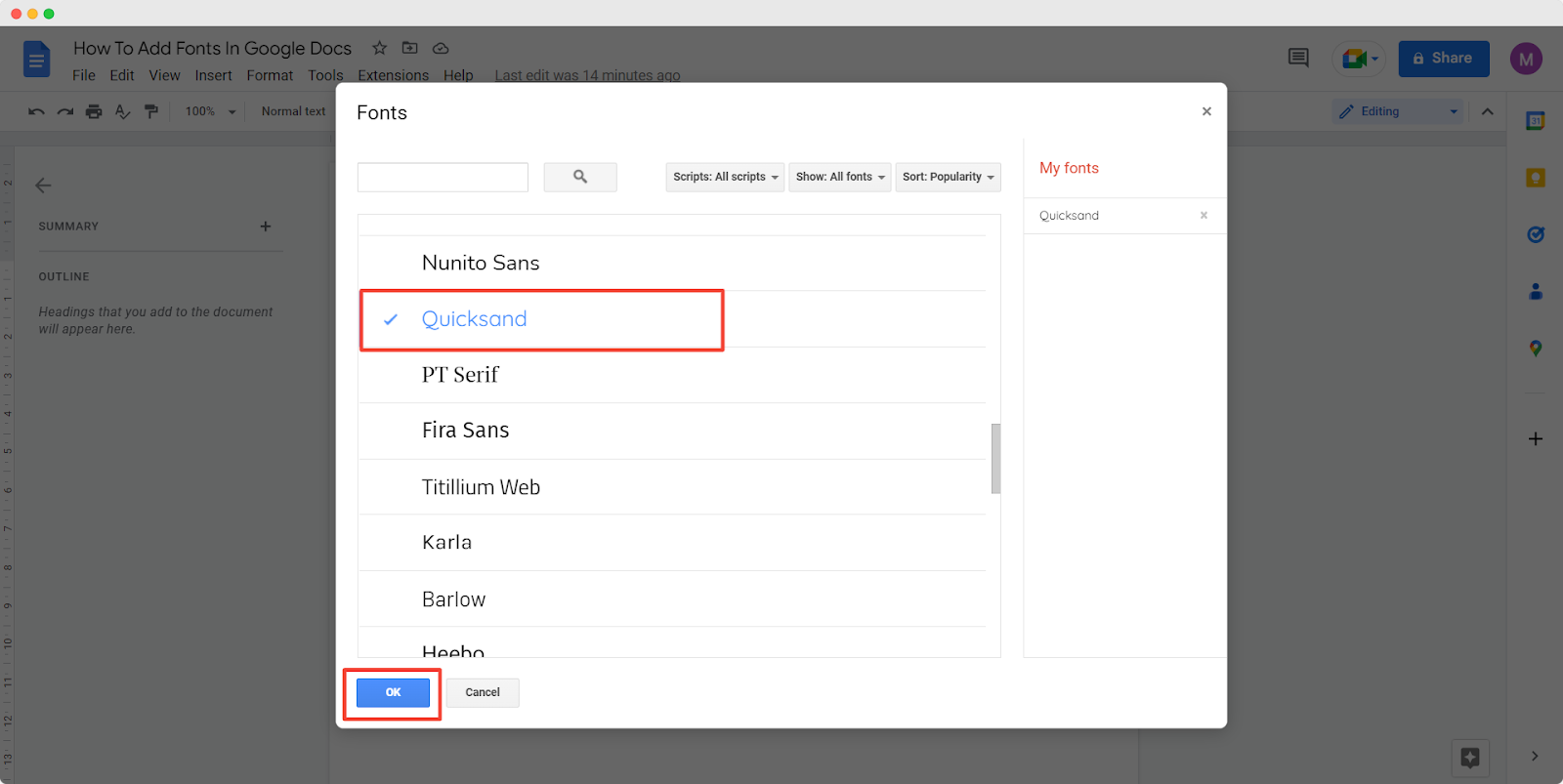Select the Karla font

point(672,543)
